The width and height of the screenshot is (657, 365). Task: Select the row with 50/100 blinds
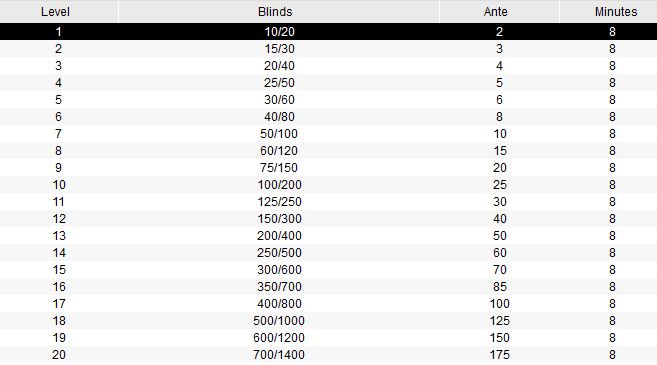tap(328, 134)
